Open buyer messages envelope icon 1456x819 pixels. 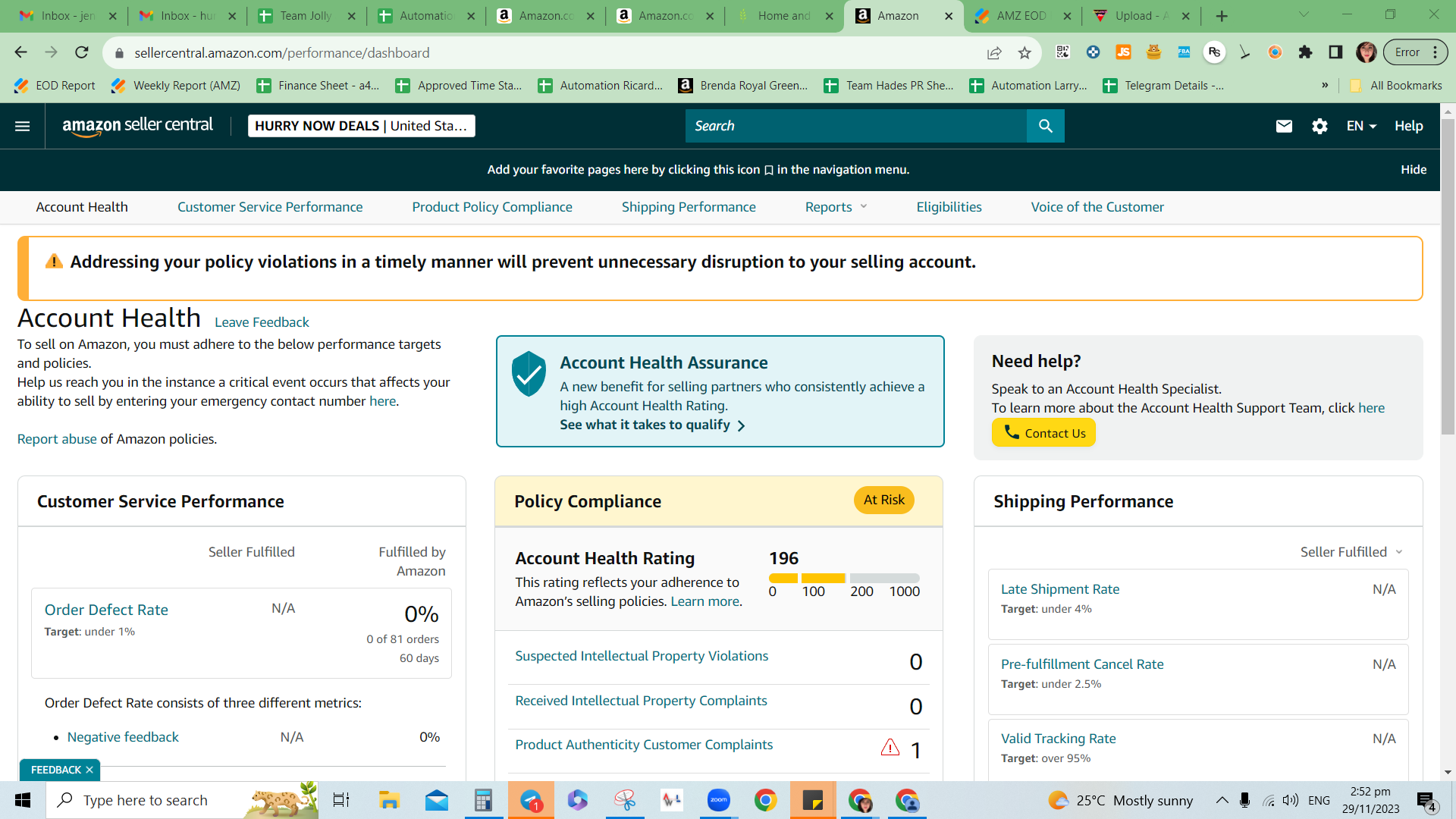(1284, 126)
